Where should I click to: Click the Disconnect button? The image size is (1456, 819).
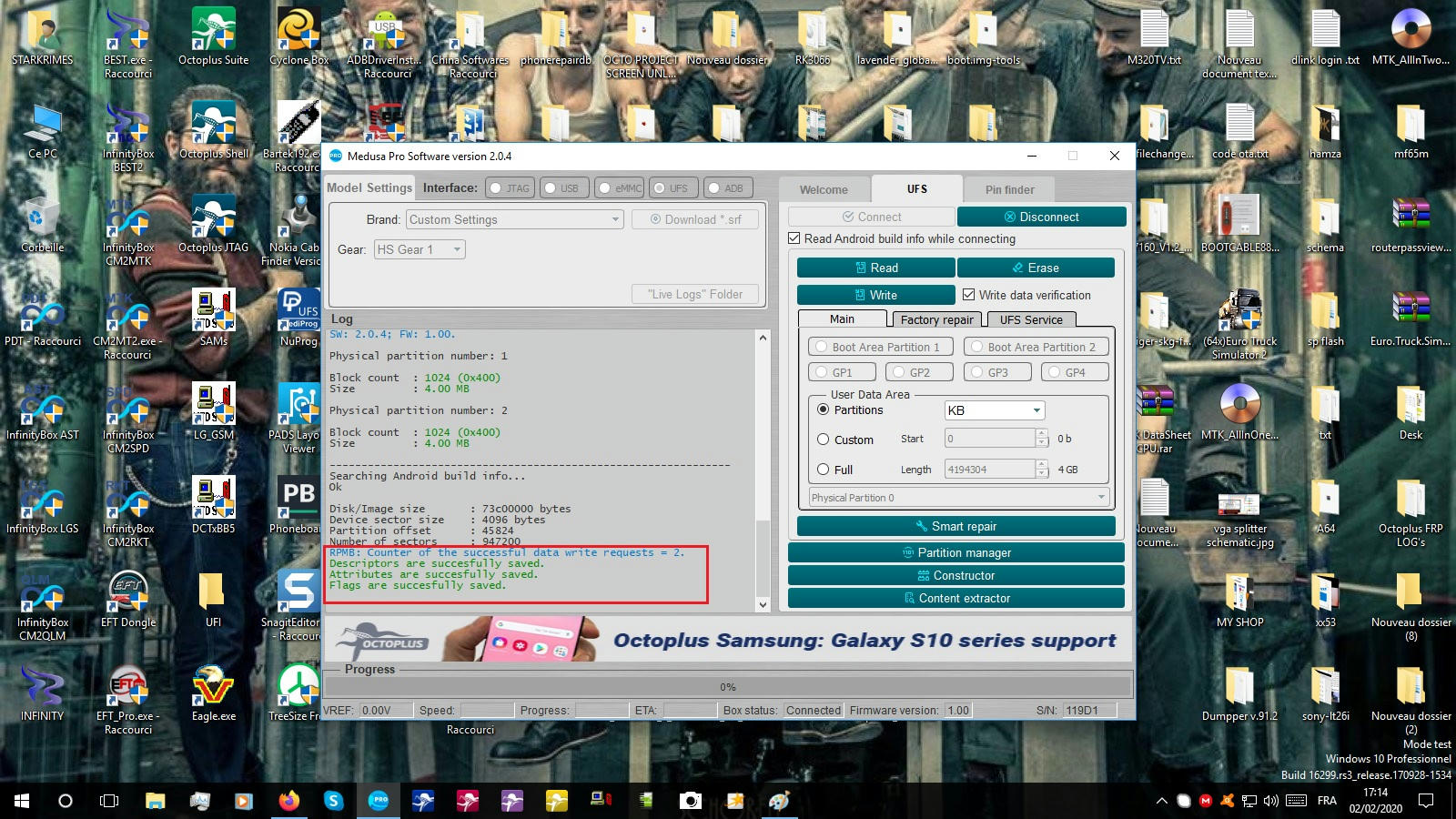pyautogui.click(x=1041, y=217)
